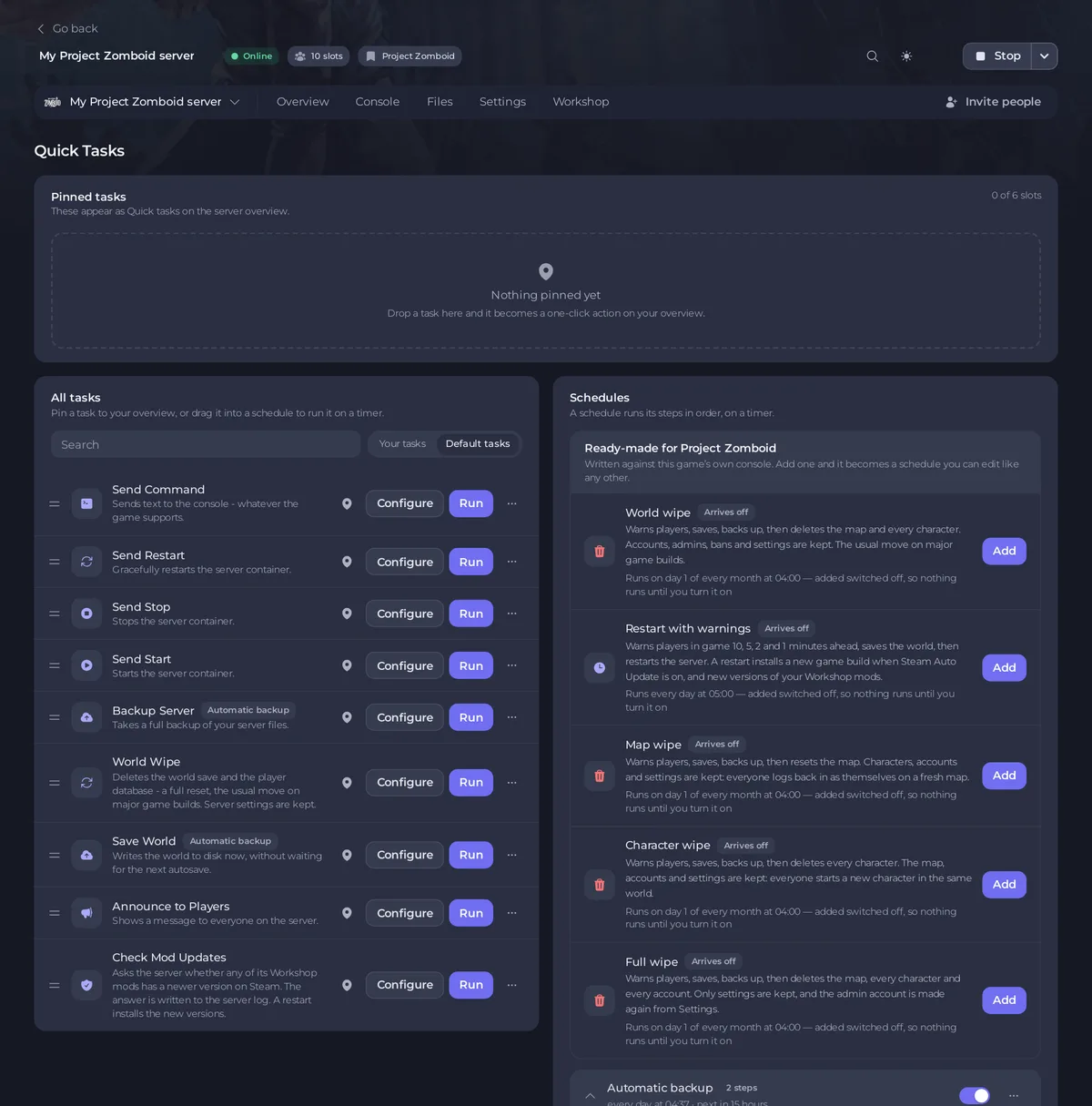Click the Project Zomboid game badge
The image size is (1092, 1106).
tap(409, 56)
